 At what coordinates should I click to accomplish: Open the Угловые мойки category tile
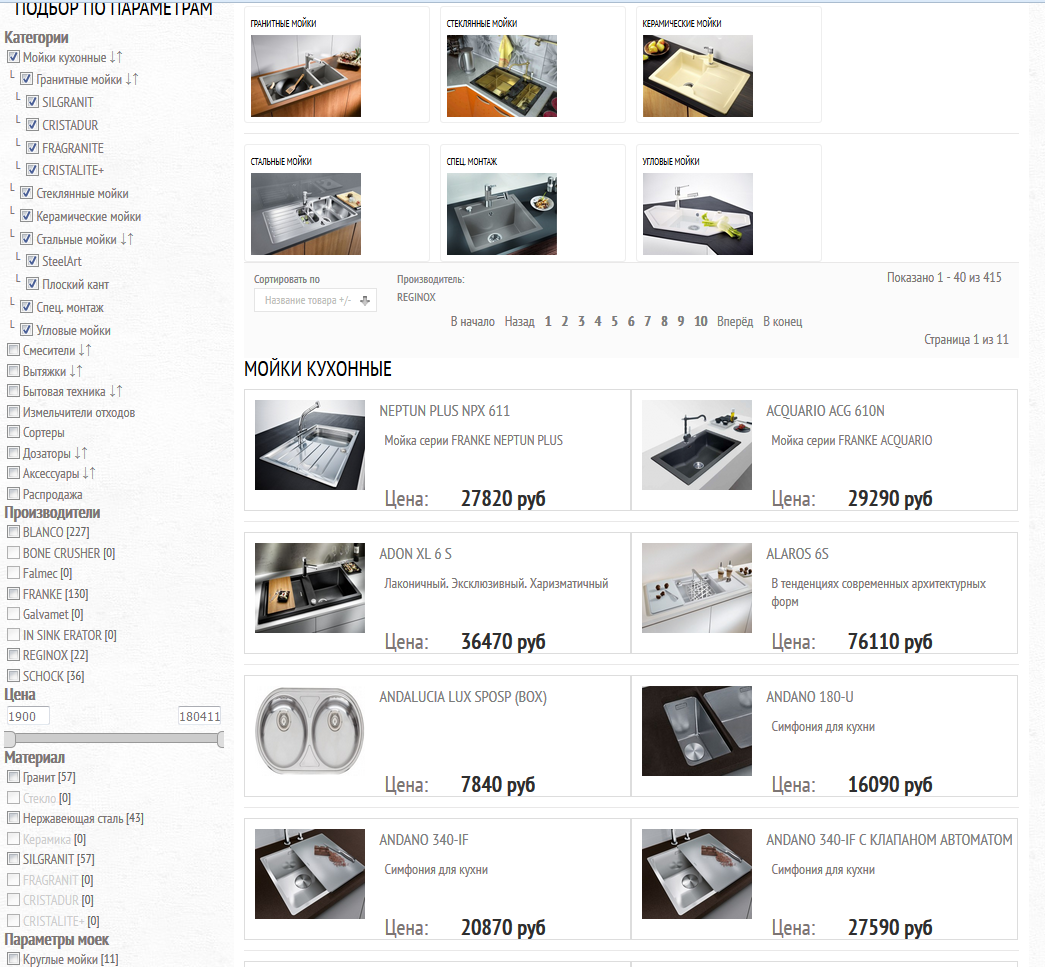point(728,203)
